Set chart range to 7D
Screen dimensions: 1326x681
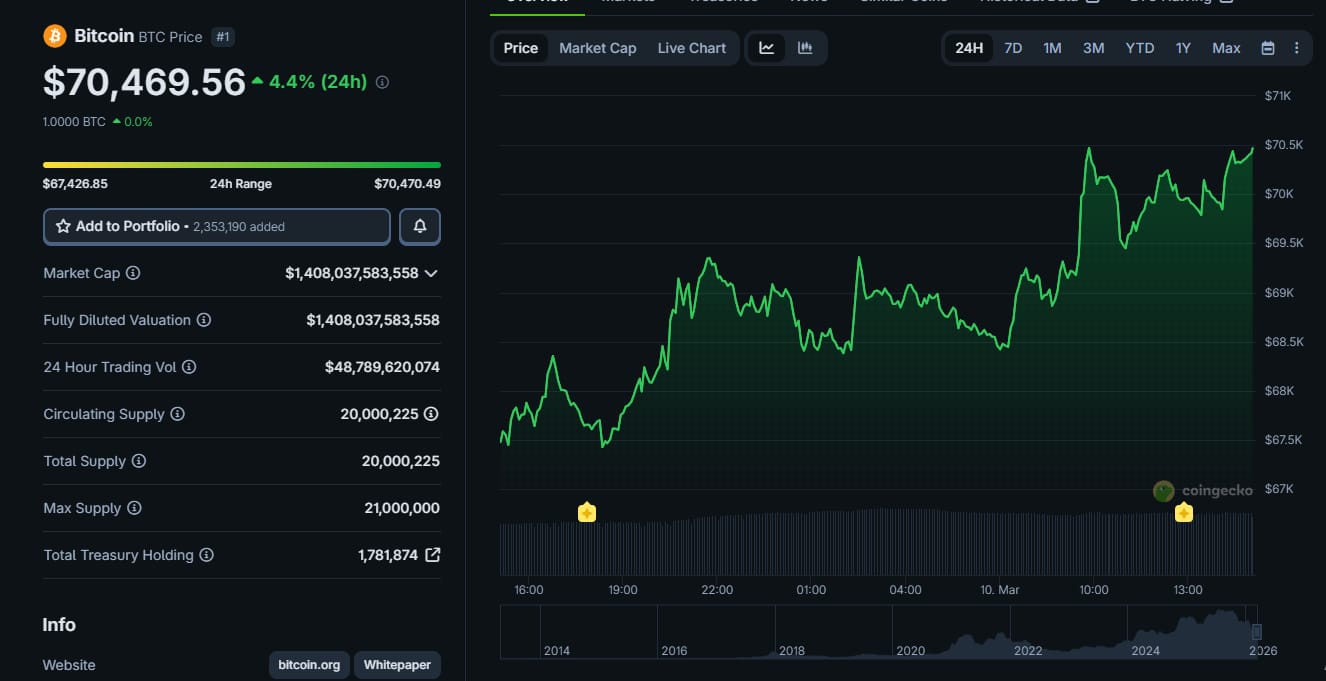click(x=1013, y=48)
